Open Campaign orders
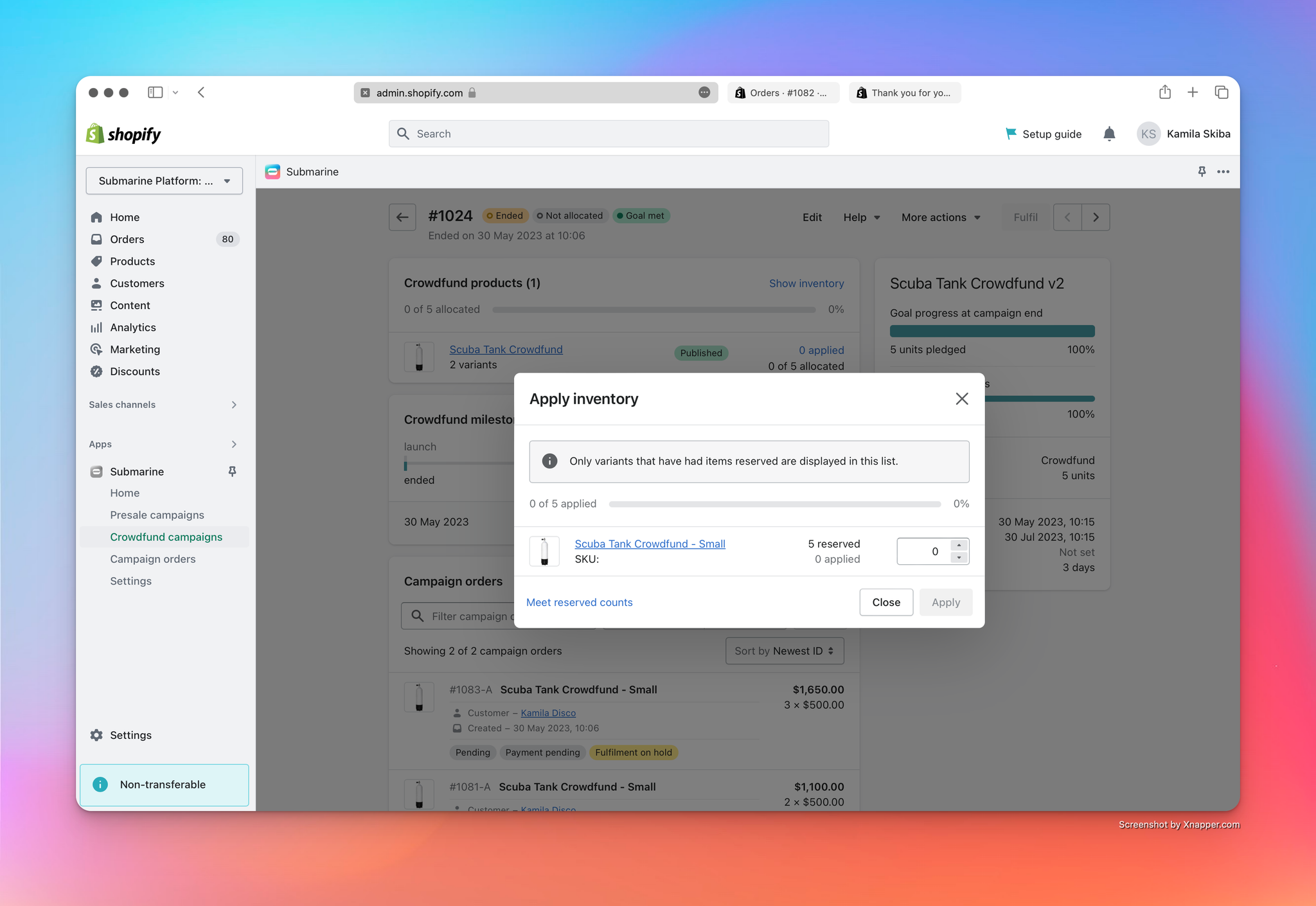Screen dimensions: 1316x906 152,559
